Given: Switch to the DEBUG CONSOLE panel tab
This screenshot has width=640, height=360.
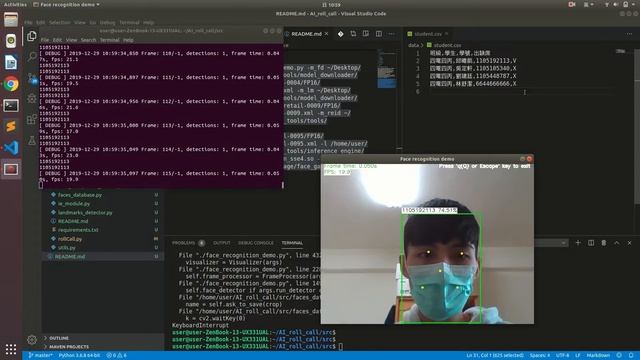Looking at the screenshot, I should 256,243.
